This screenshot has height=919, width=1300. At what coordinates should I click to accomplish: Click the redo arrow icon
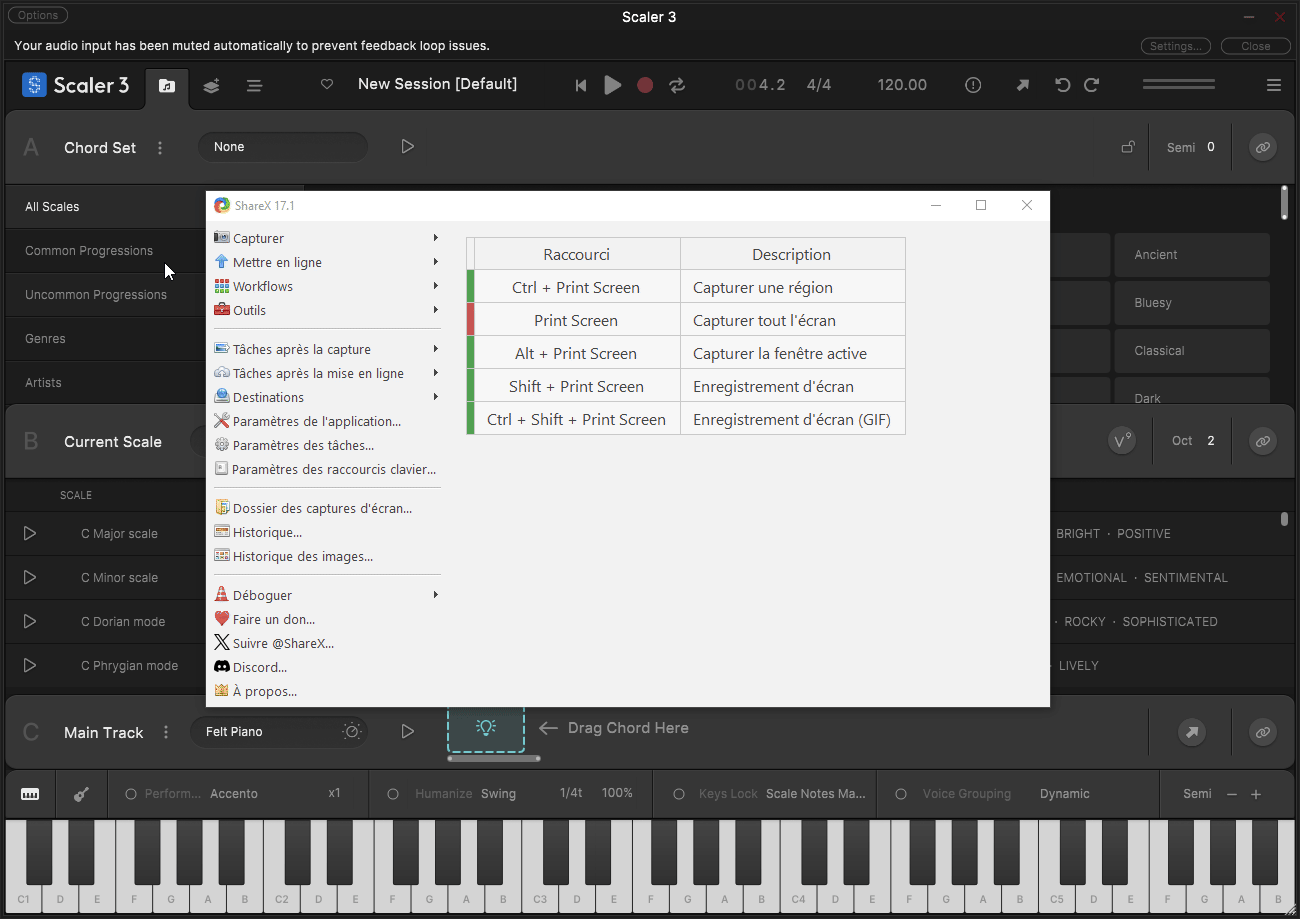pos(1092,85)
